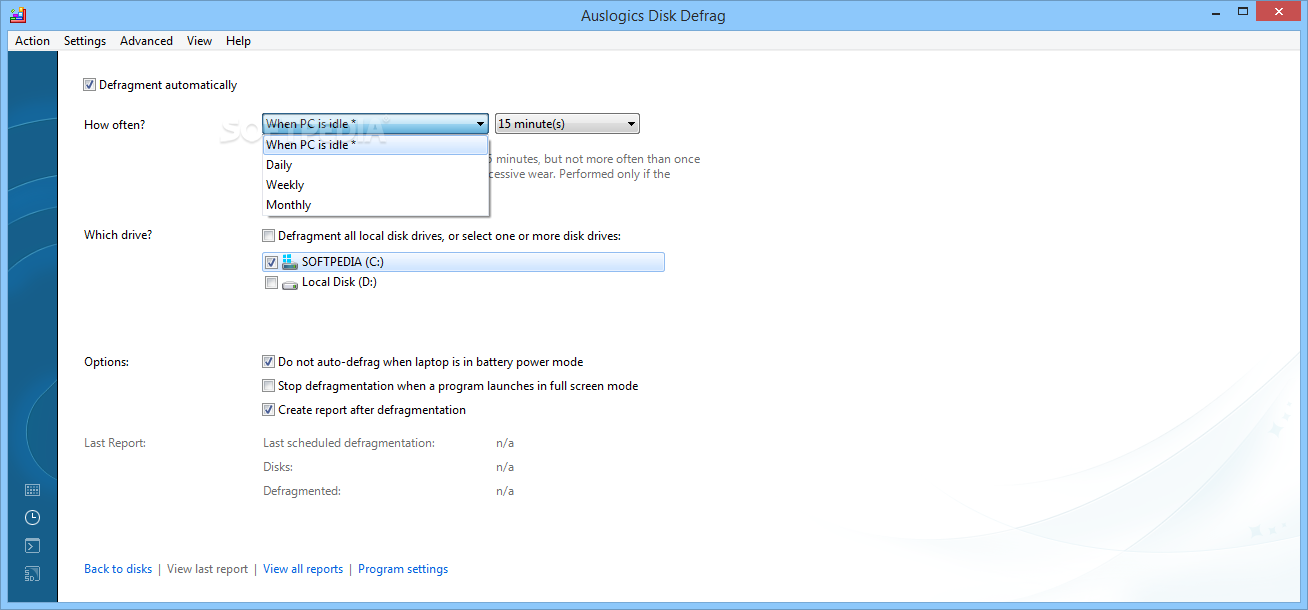The width and height of the screenshot is (1308, 610).
Task: Click View last report link
Action: click(x=207, y=569)
